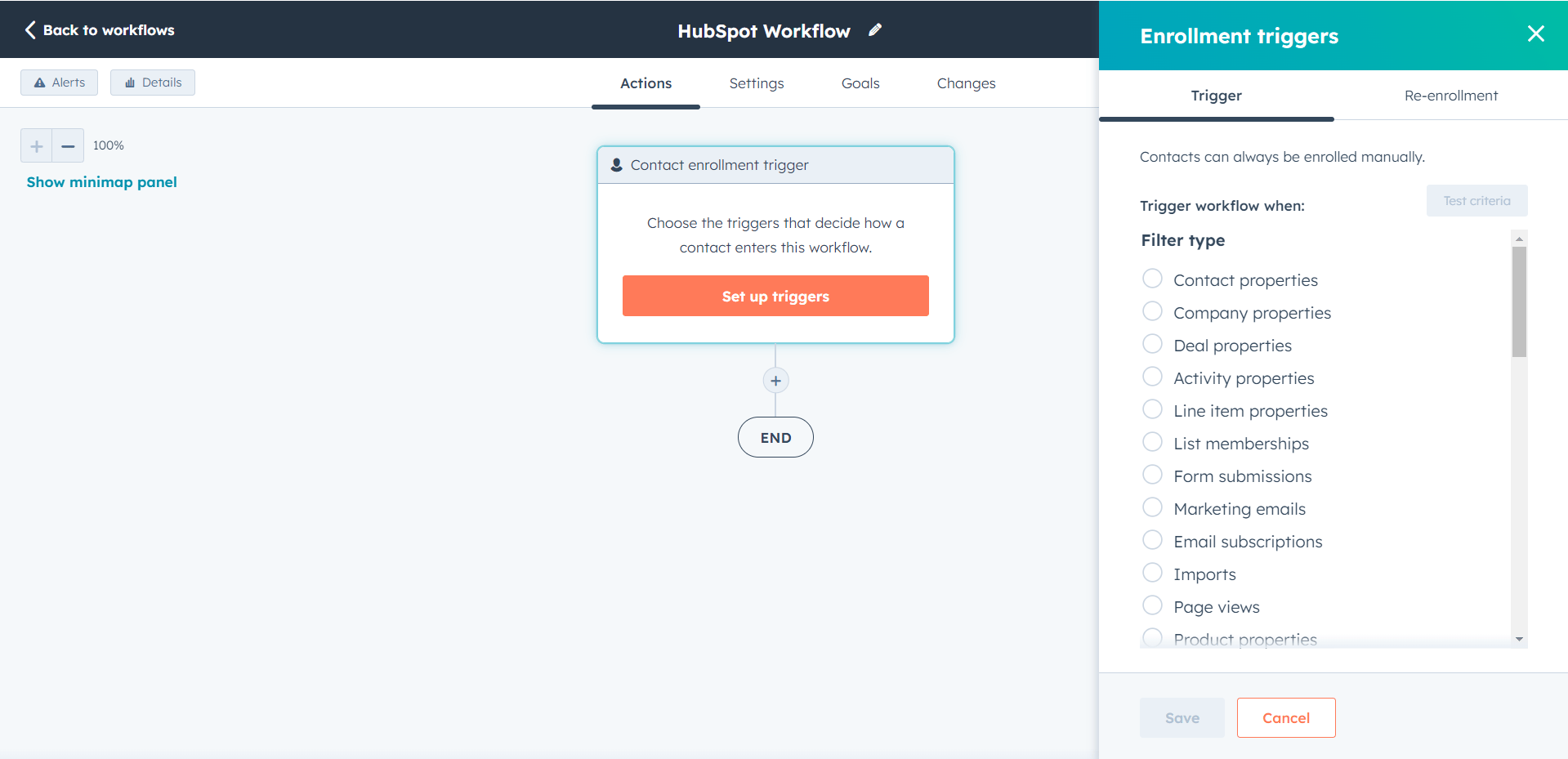The height and width of the screenshot is (759, 1568).
Task: Click the Test criteria button
Action: (x=1476, y=201)
